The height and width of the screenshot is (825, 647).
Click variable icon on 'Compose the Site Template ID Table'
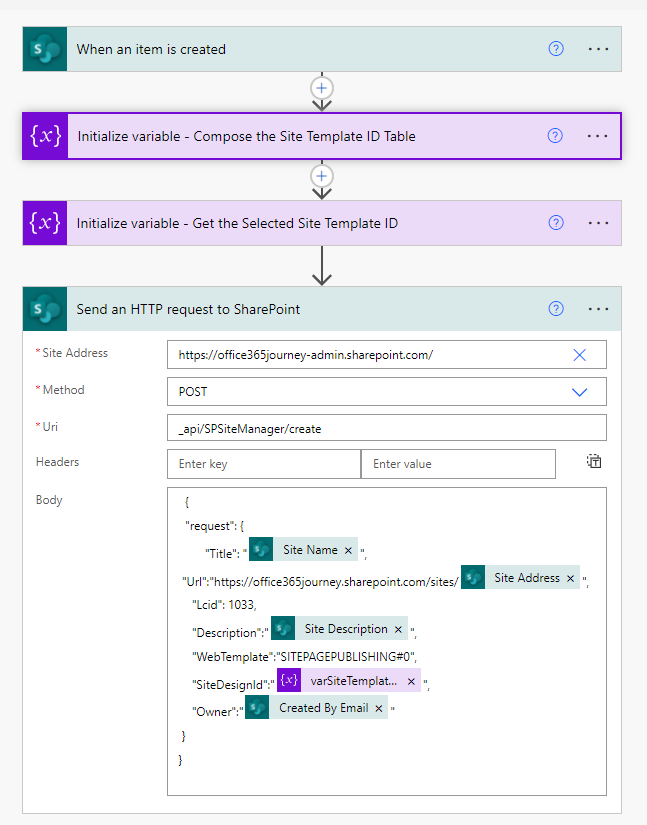(x=45, y=136)
